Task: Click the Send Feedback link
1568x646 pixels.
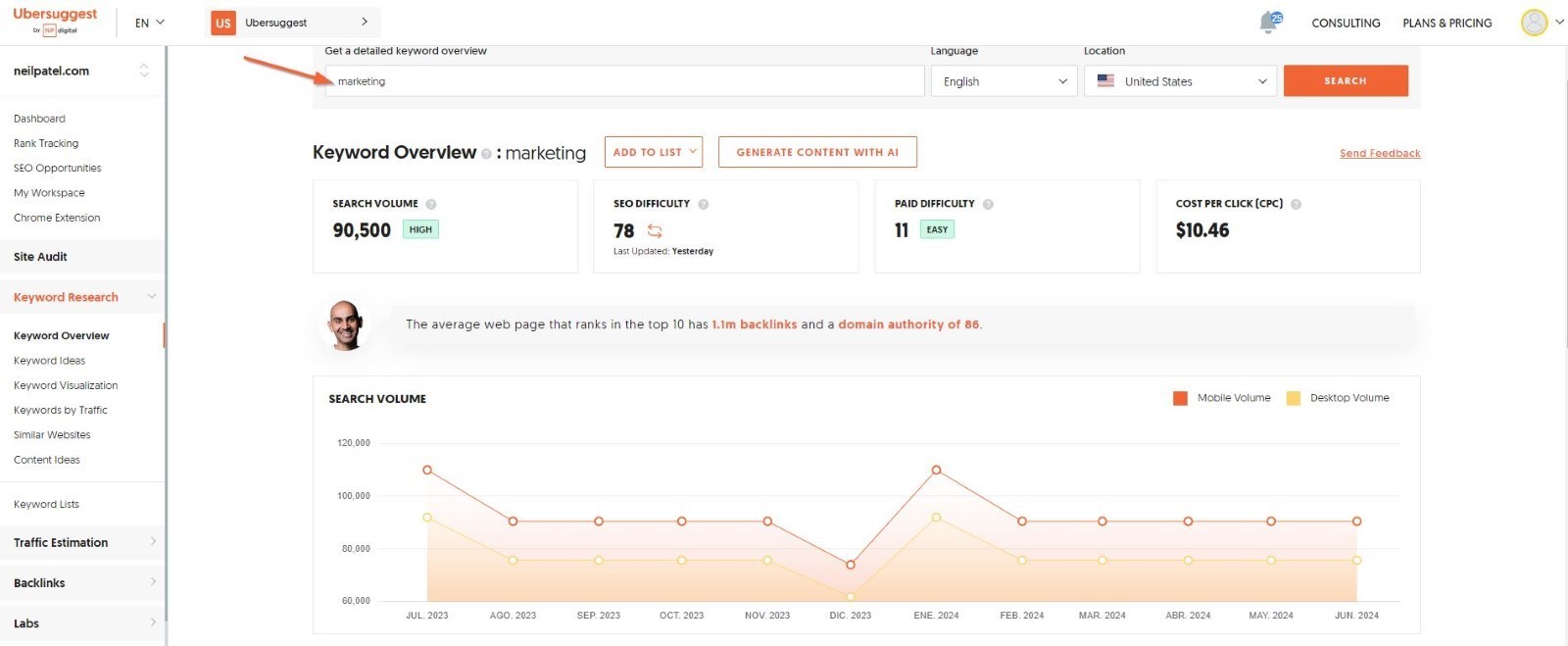Action: [1380, 153]
